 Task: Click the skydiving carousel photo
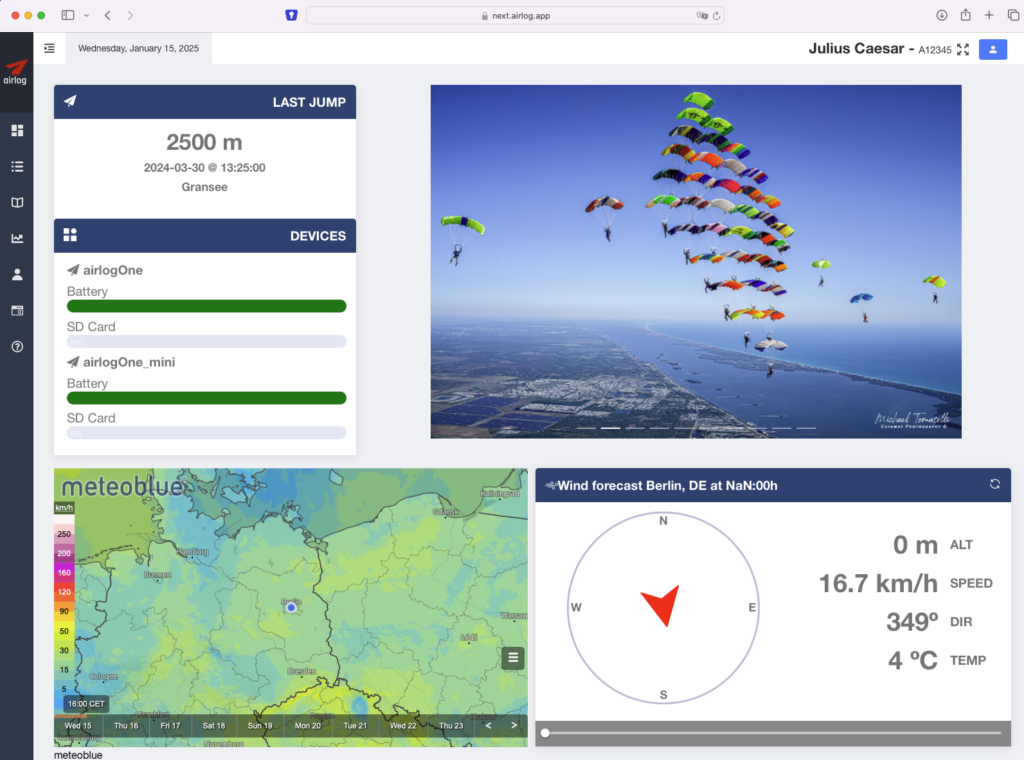[695, 260]
